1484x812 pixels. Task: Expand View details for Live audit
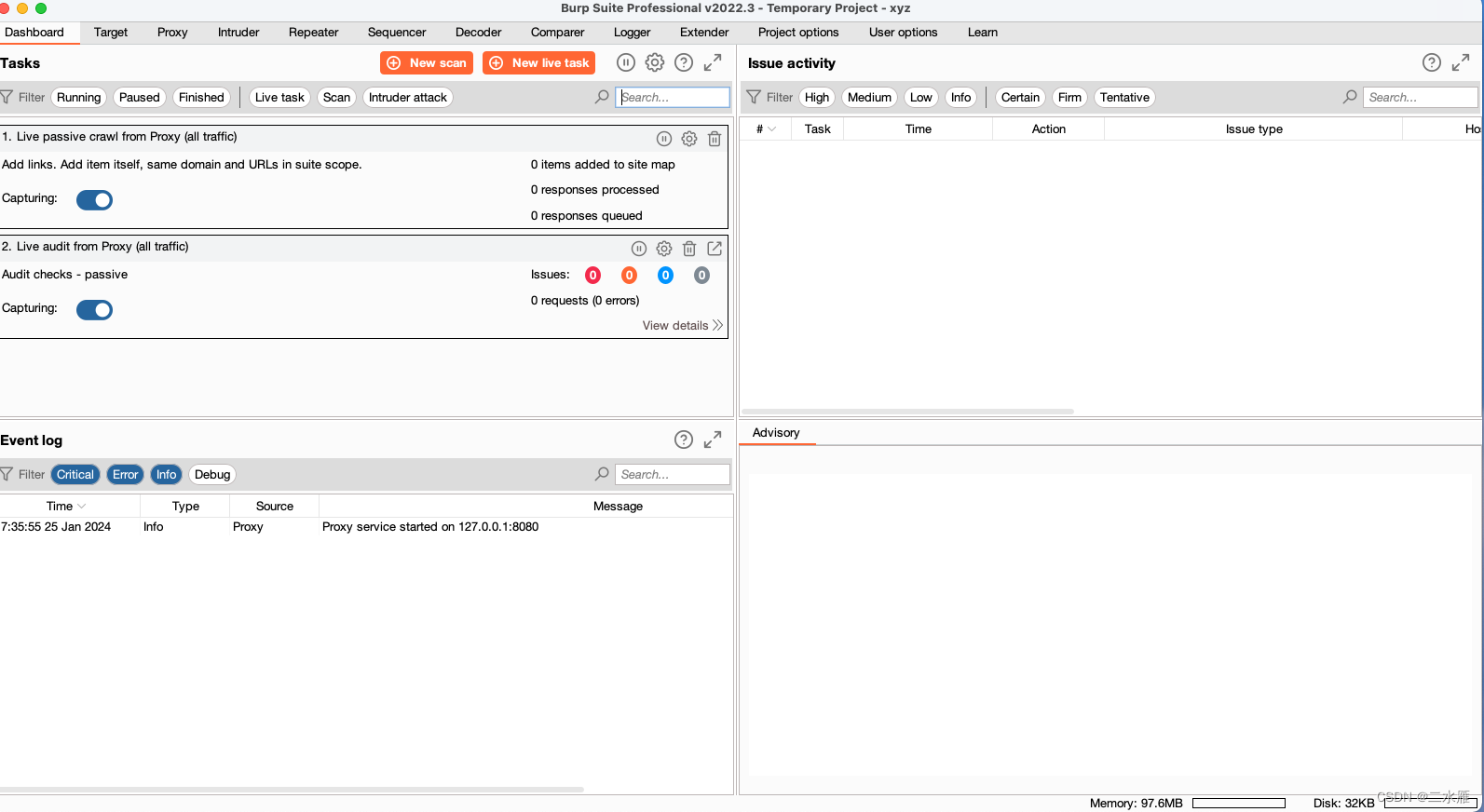[x=682, y=325]
